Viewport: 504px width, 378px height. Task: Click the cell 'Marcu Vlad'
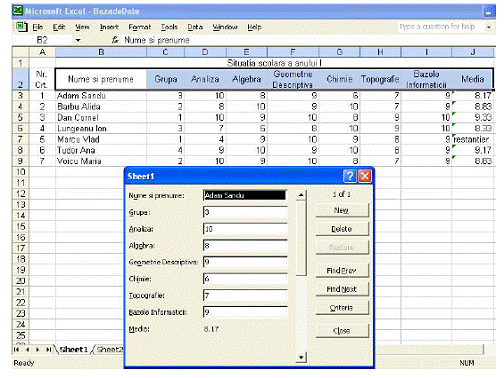click(101, 139)
